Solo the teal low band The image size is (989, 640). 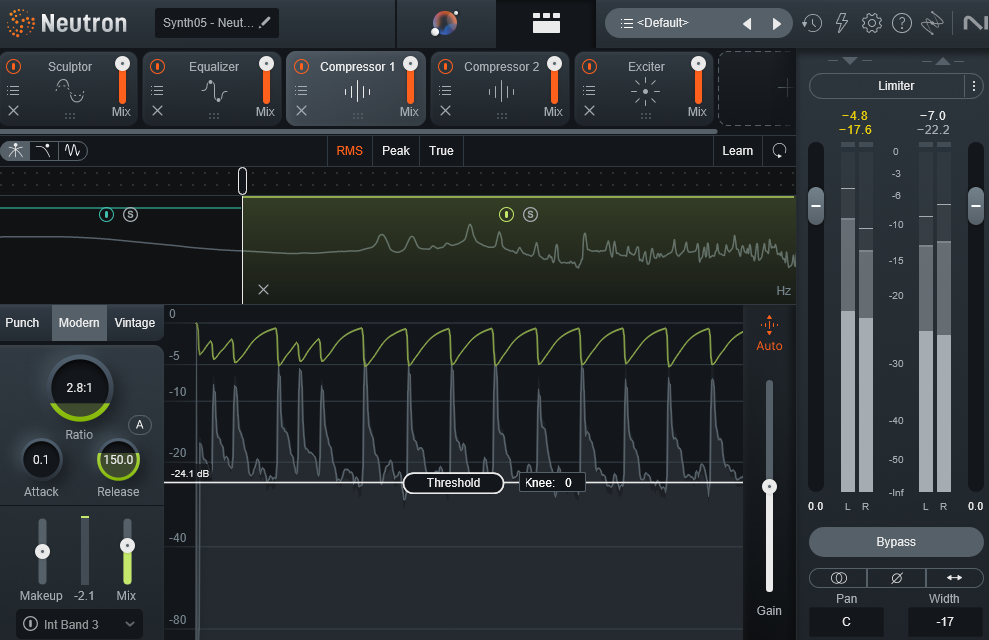click(131, 215)
